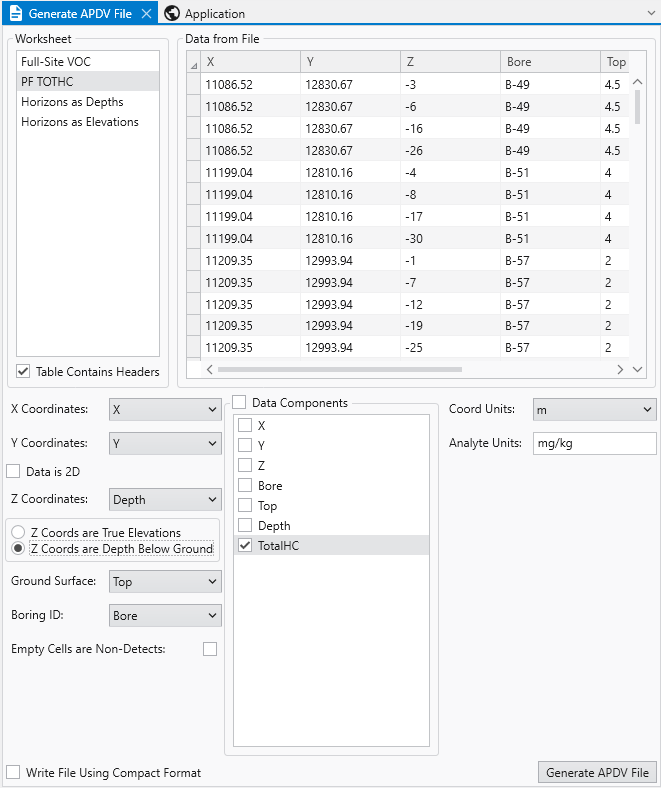Click the Analyte Units text field

pos(593,443)
